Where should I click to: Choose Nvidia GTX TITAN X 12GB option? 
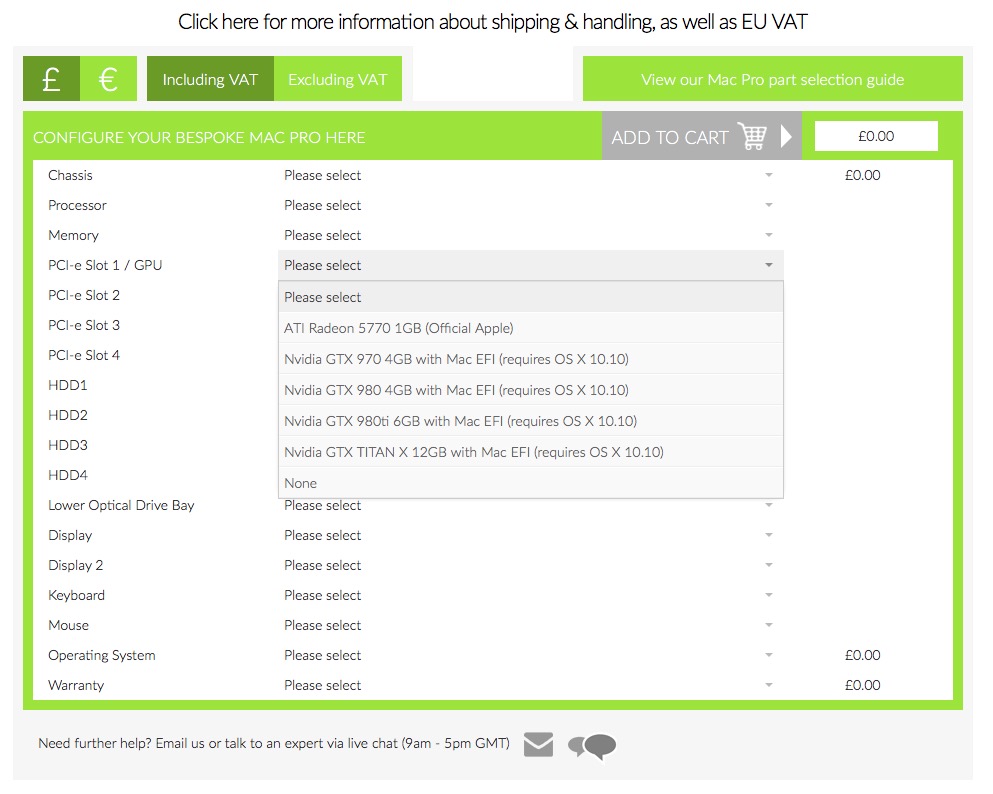531,452
